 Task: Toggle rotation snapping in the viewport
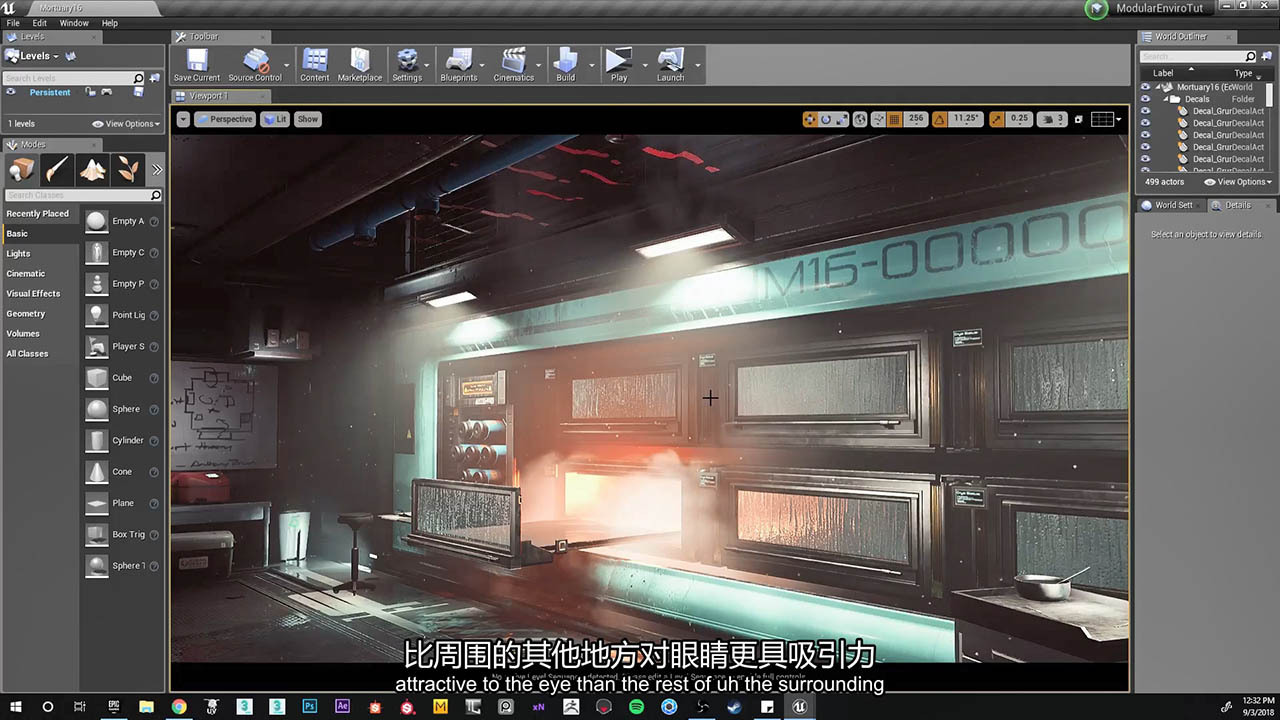(940, 119)
